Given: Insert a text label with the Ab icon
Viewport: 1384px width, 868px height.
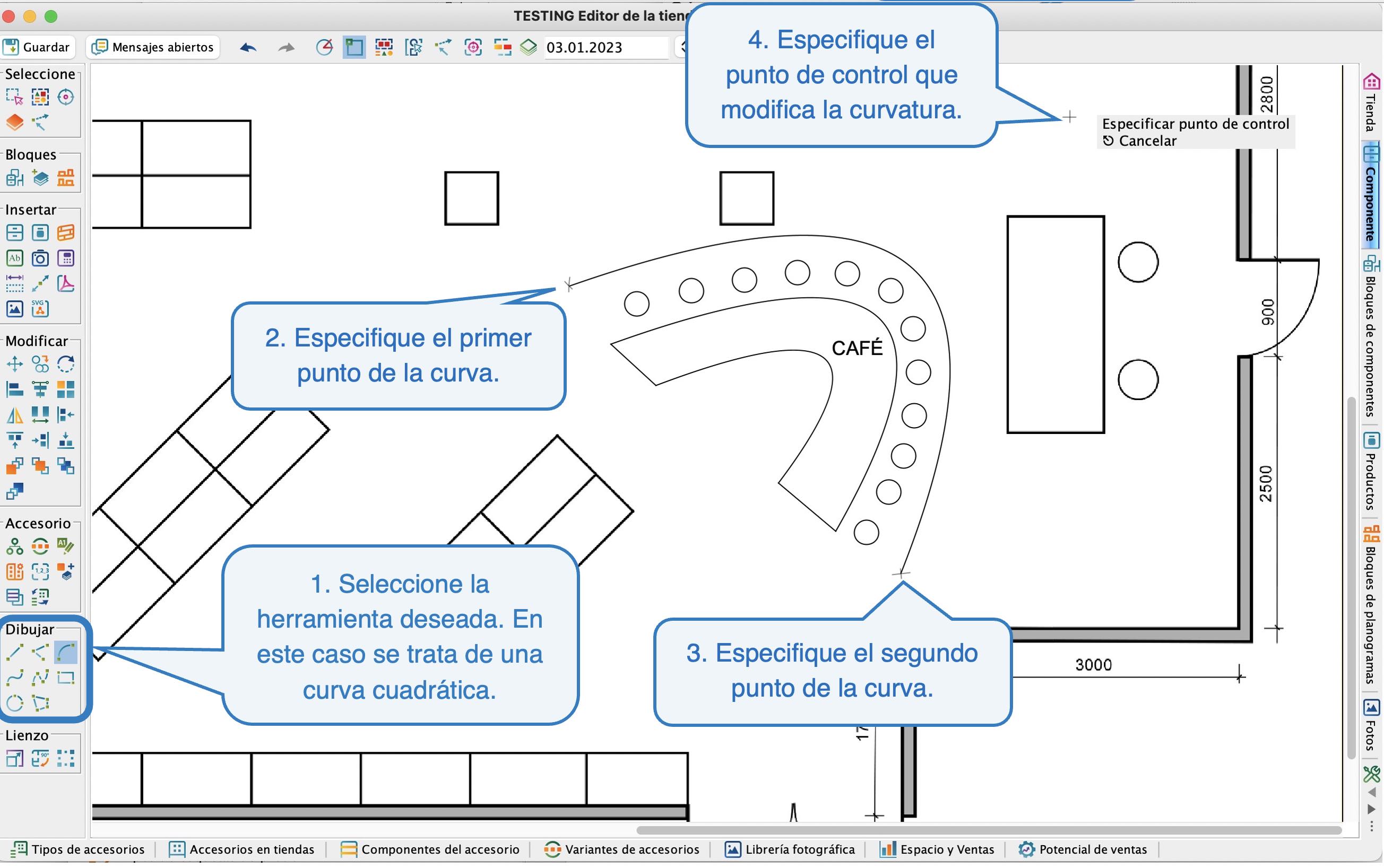Looking at the screenshot, I should (14, 258).
